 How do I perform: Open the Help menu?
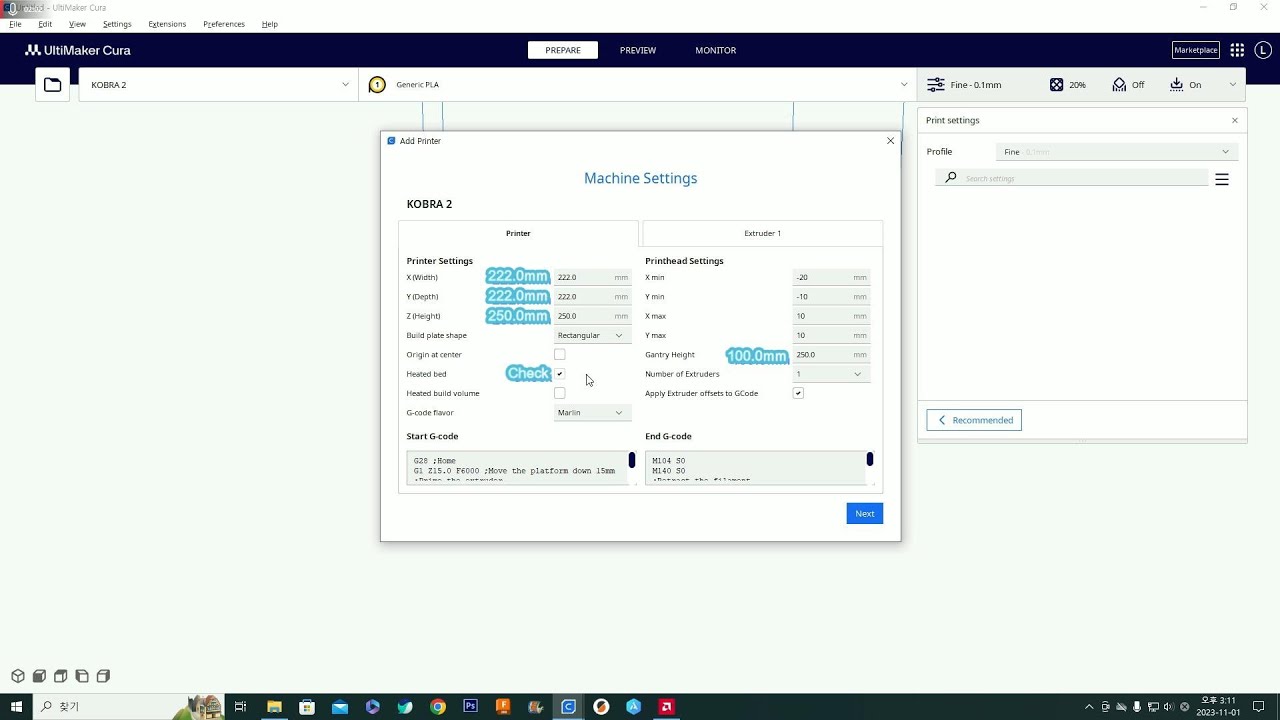[x=270, y=24]
